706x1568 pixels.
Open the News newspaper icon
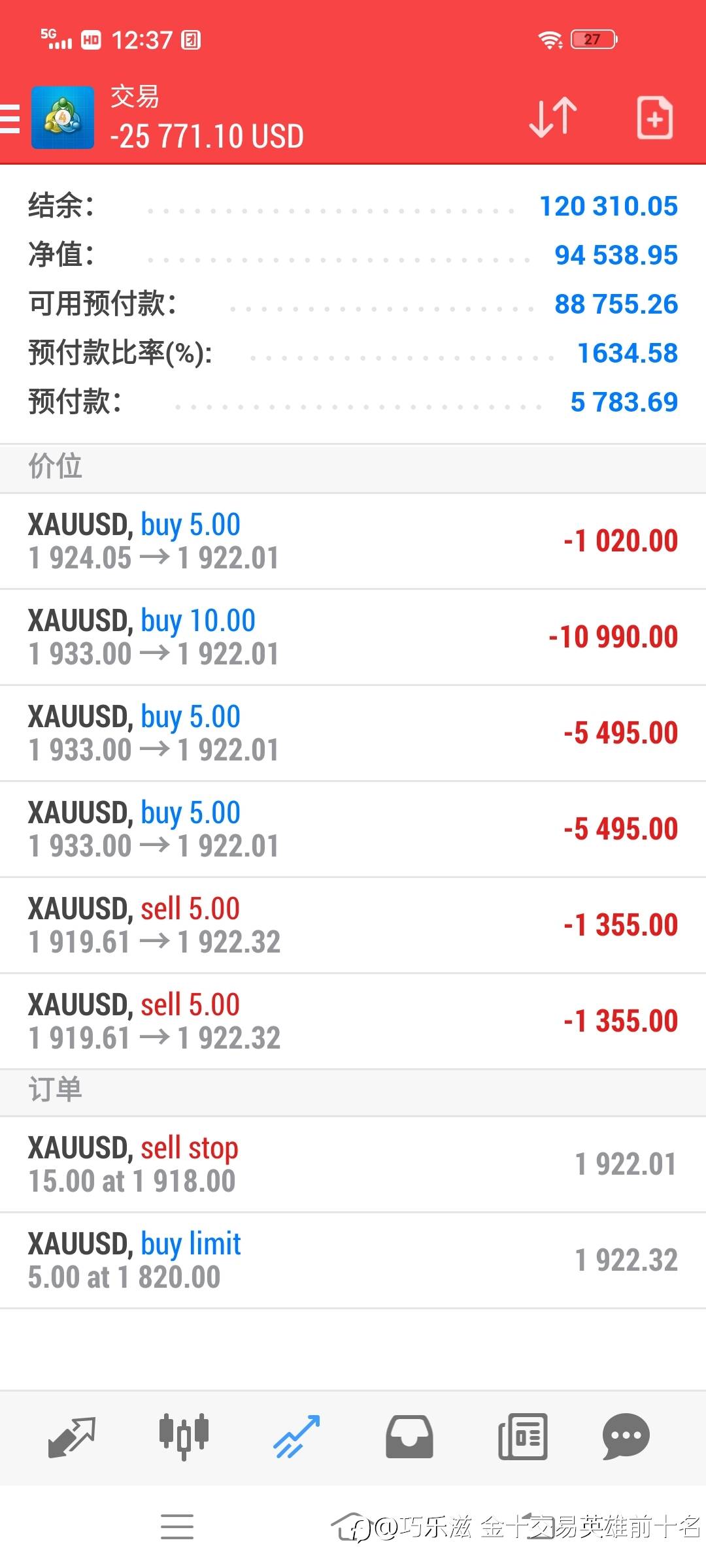(522, 1437)
